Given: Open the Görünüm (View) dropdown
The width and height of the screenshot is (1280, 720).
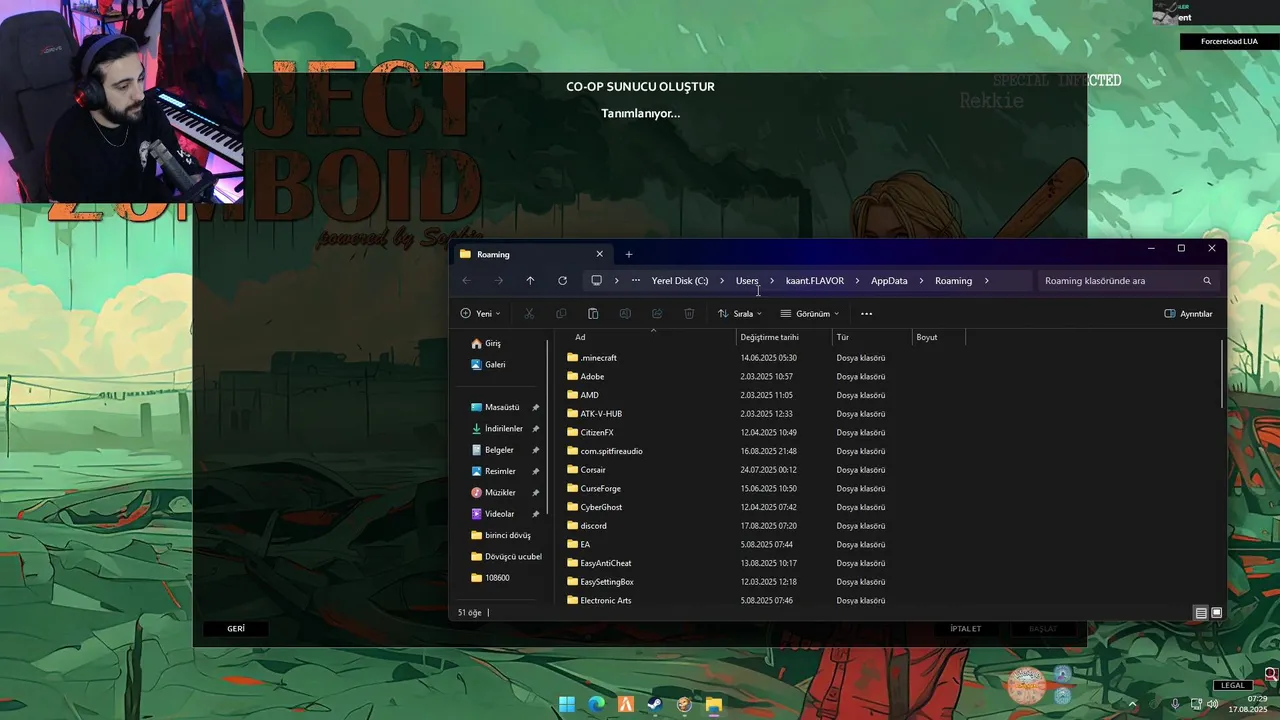Looking at the screenshot, I should click(x=810, y=314).
